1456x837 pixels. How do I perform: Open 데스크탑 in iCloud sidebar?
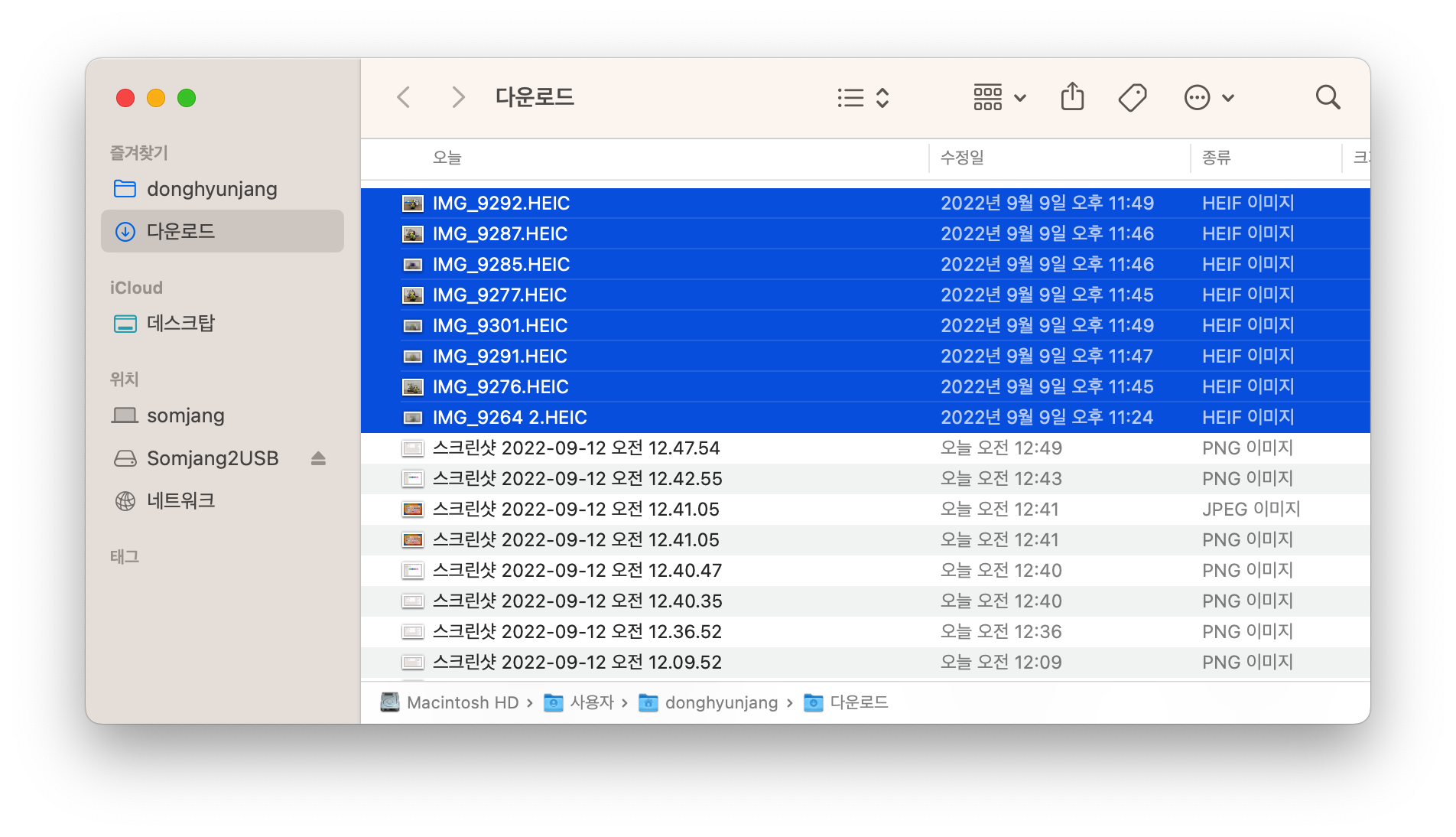[222, 324]
